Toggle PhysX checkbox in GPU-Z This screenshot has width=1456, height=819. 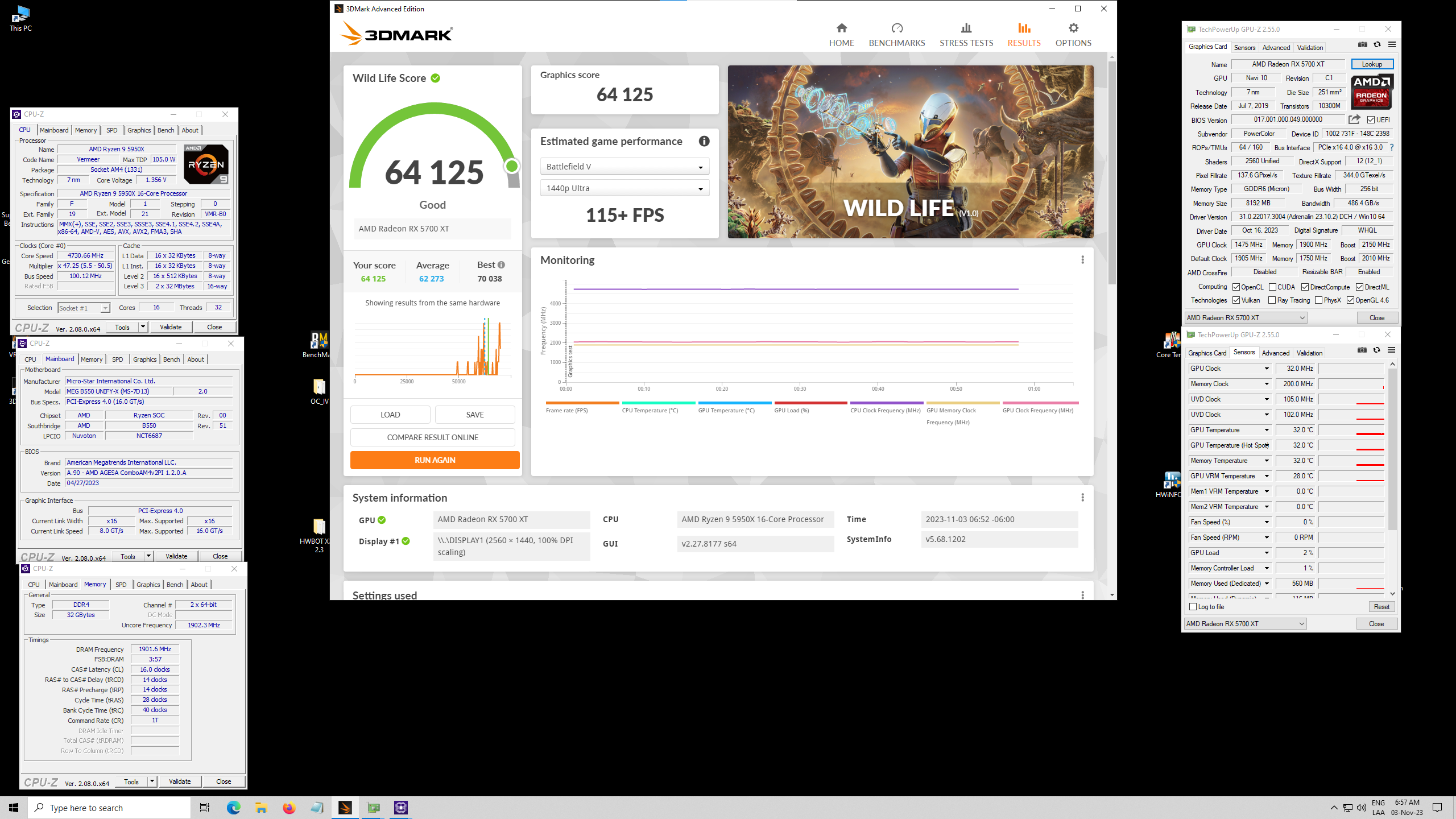tap(1318, 300)
